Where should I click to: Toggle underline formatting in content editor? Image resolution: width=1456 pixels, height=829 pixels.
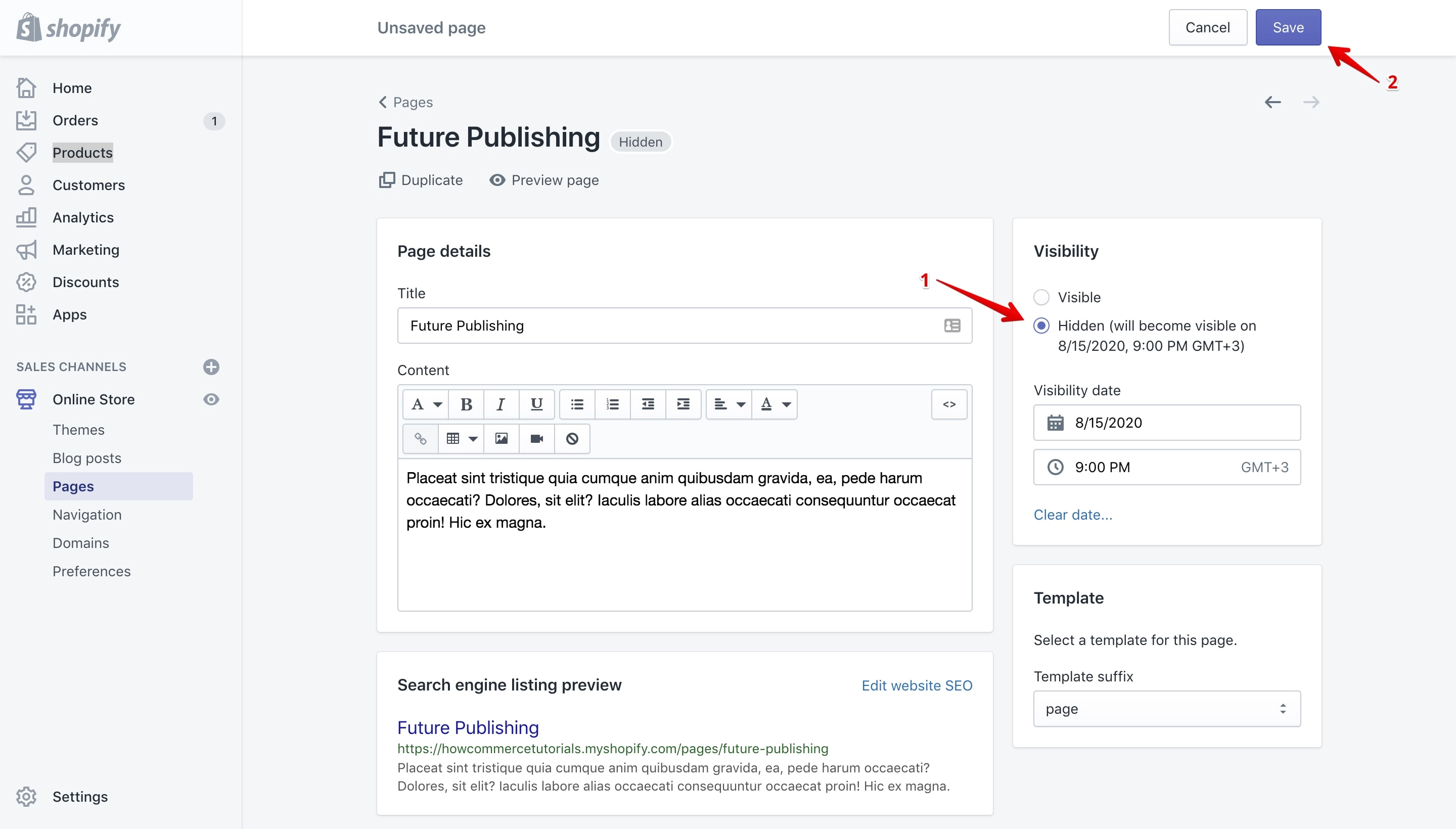536,404
